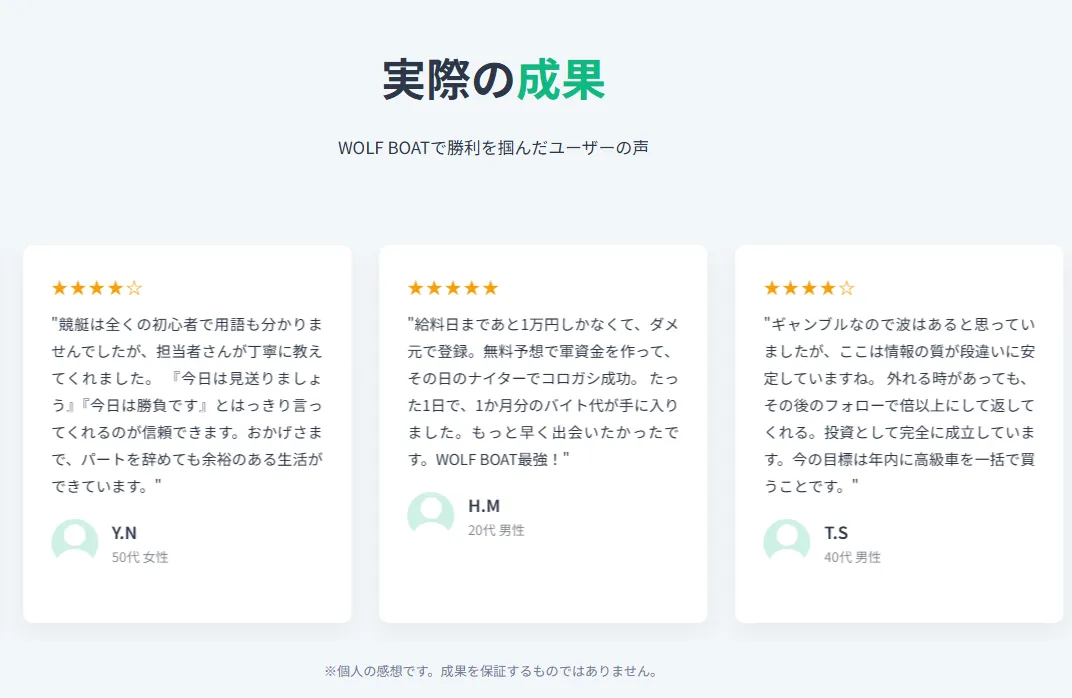This screenshot has width=1072, height=698.
Task: Click the 50代 女性 label
Action: [x=140, y=557]
